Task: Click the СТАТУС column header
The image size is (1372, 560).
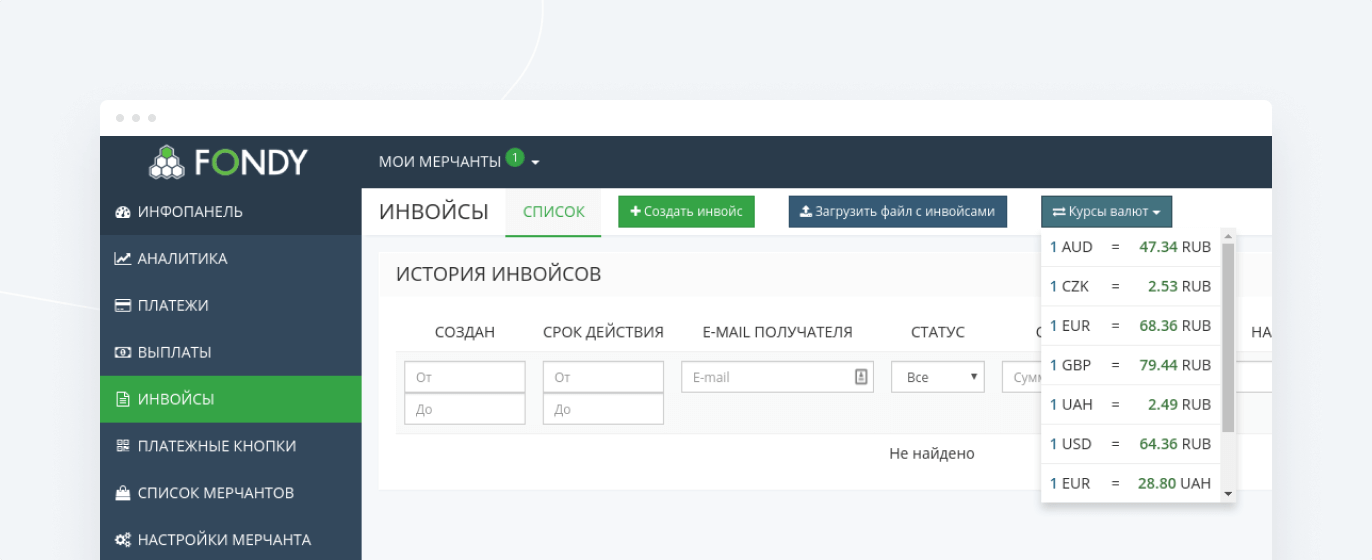Action: pyautogui.click(x=938, y=332)
